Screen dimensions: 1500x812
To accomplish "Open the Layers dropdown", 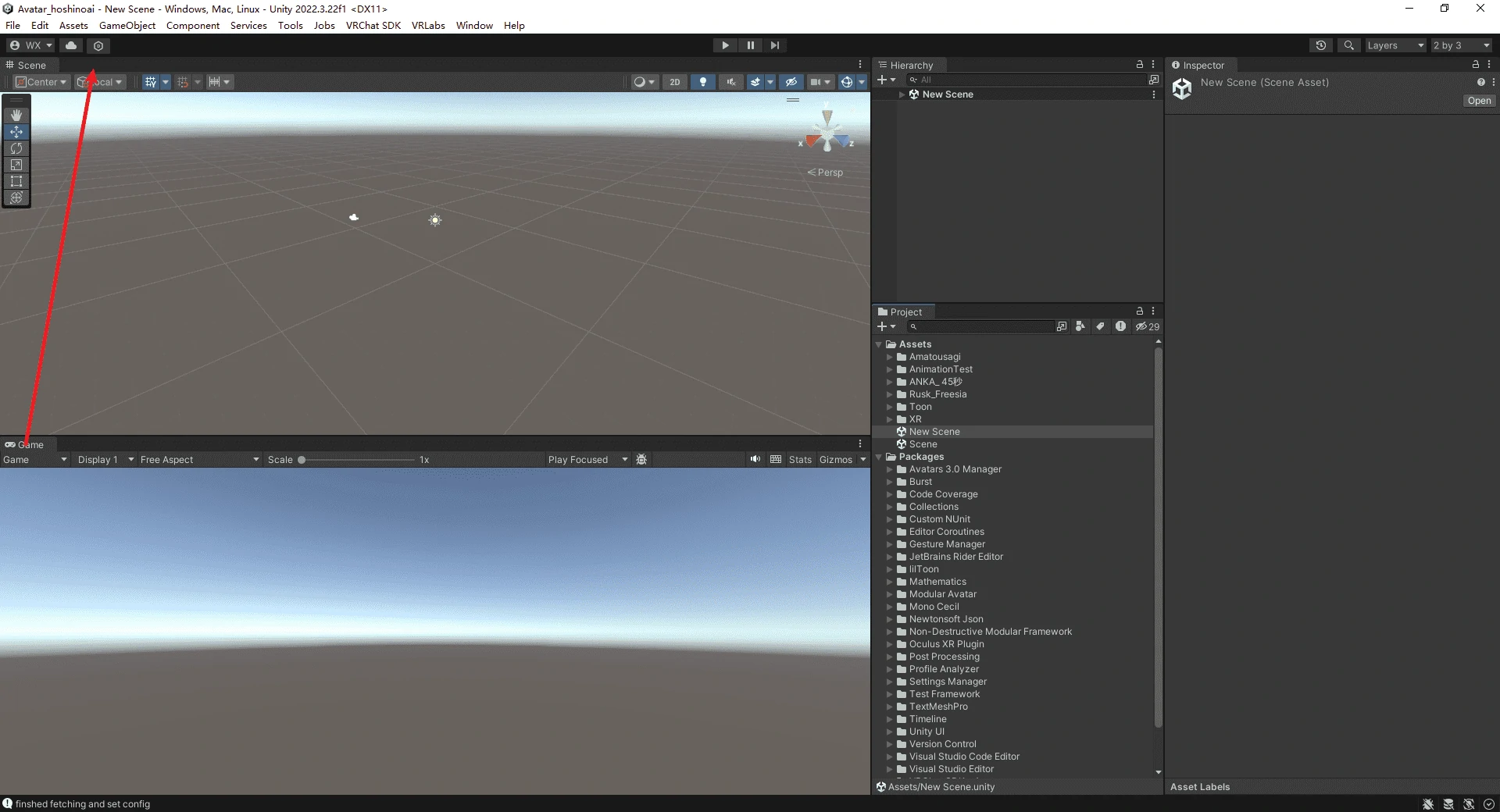I will pos(1395,45).
